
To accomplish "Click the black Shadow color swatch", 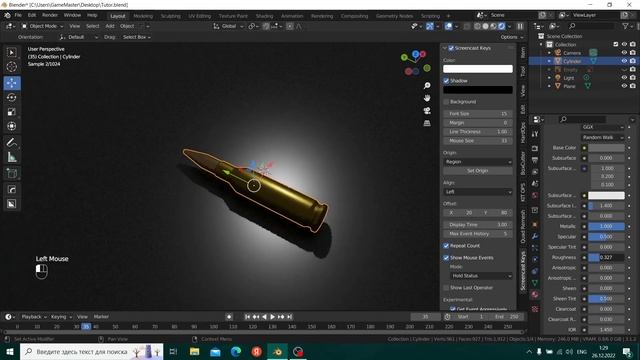I will [478, 90].
